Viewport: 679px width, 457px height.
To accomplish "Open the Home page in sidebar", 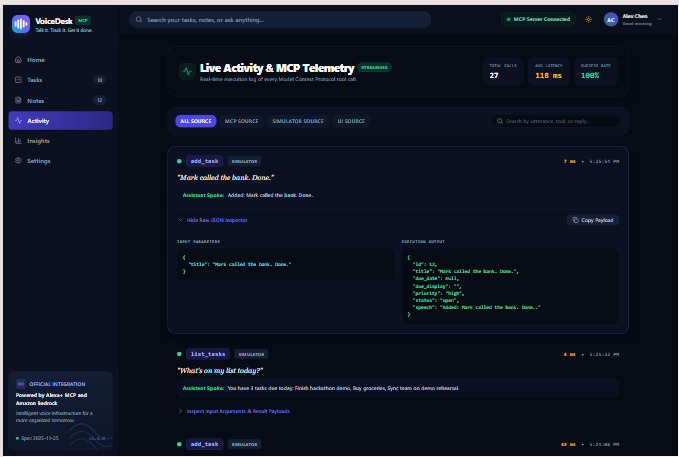I will click(61, 60).
